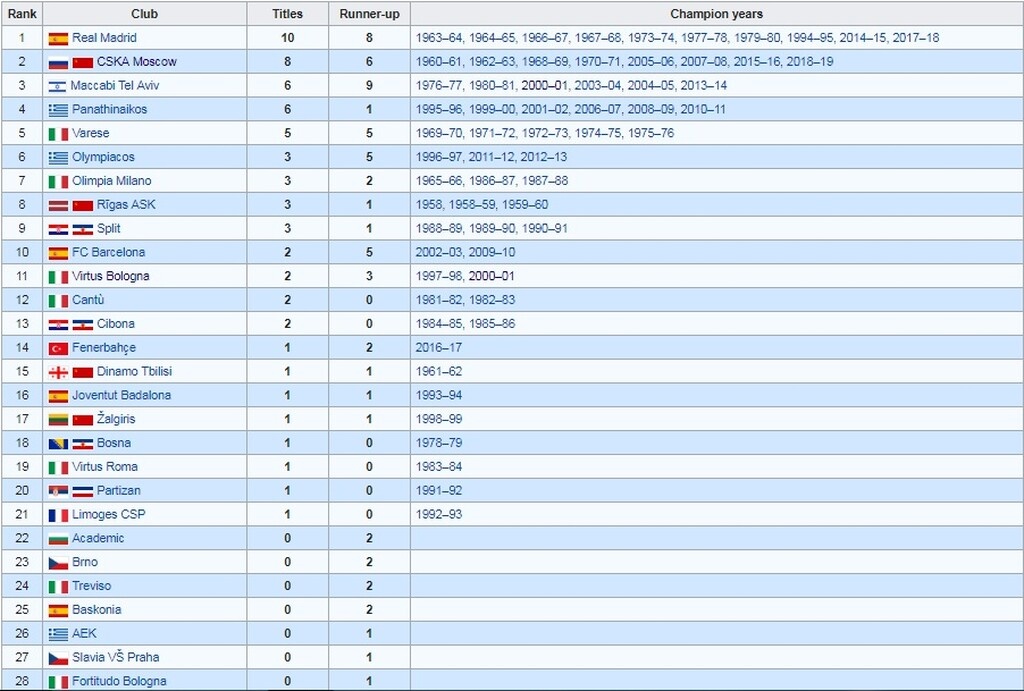Follow the Olympiacos link
Viewport: 1024px width, 691px height.
click(103, 157)
